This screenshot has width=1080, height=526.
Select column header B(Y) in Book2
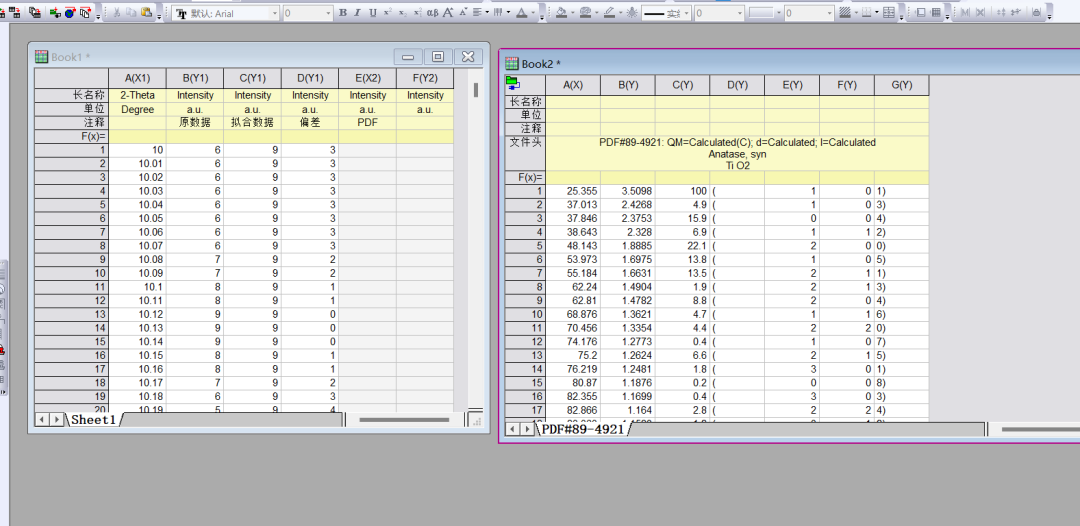pos(628,85)
